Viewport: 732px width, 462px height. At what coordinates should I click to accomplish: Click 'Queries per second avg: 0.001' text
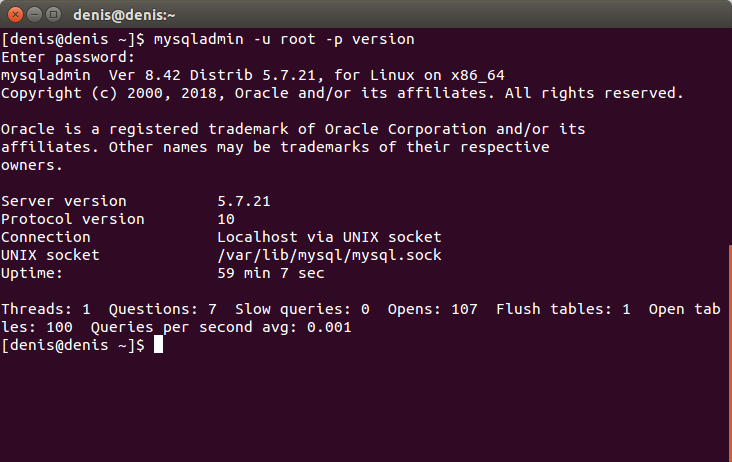[x=221, y=327]
